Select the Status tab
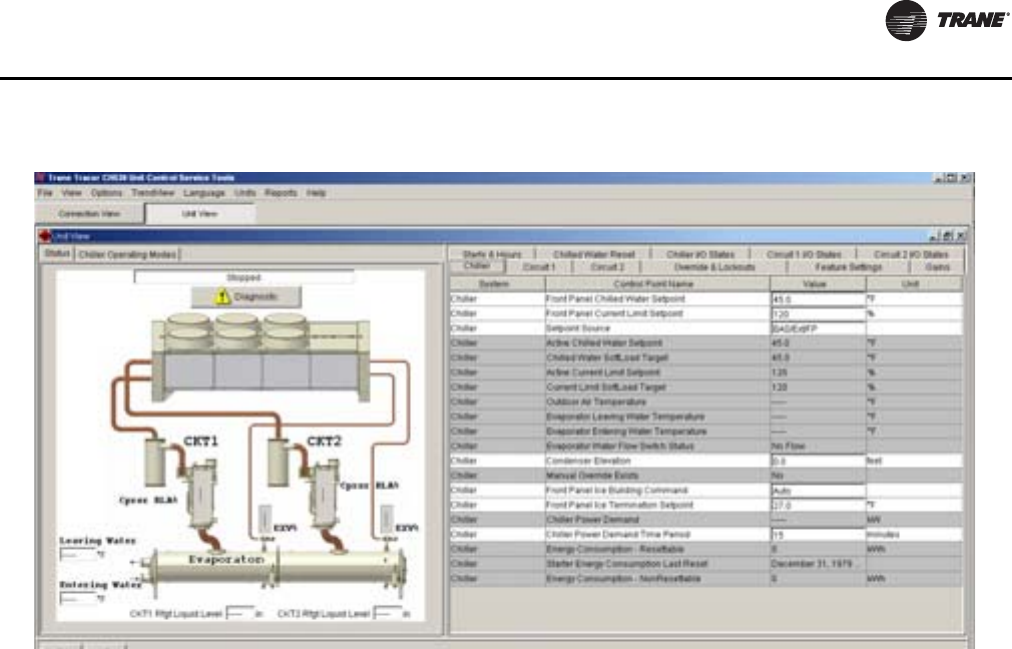1012x649 pixels. (57, 254)
